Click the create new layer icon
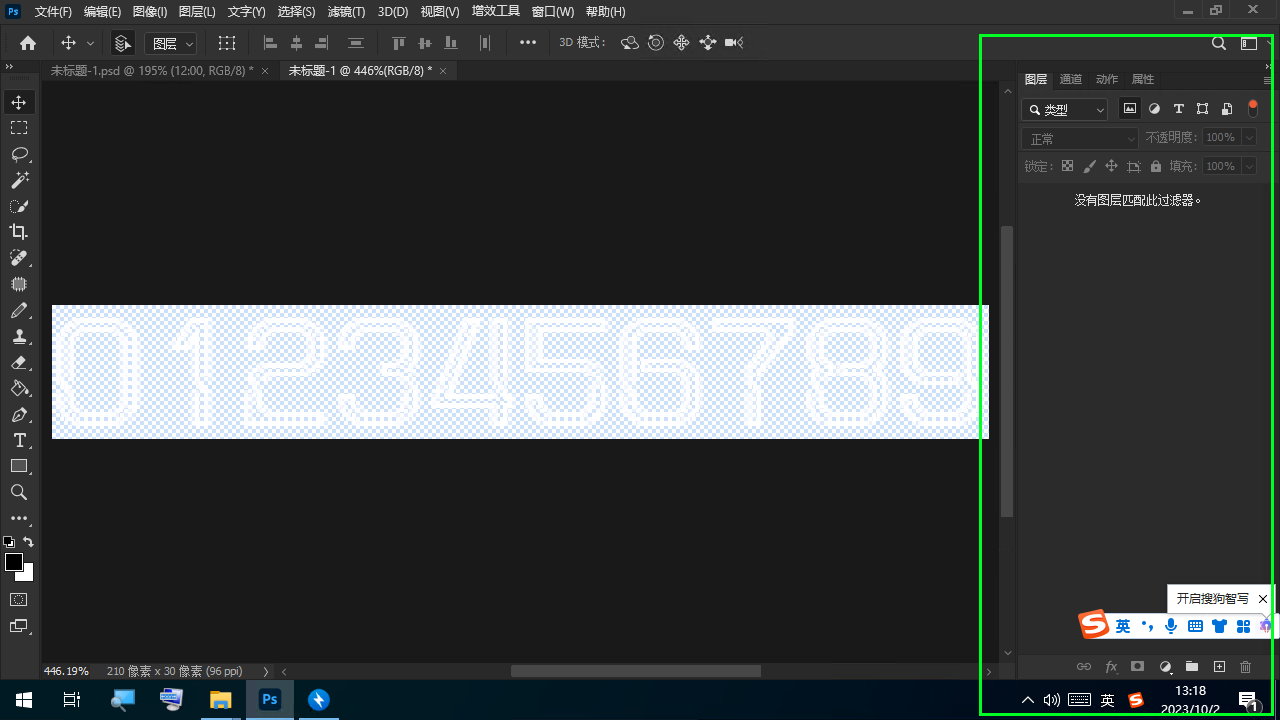 pos(1219,667)
